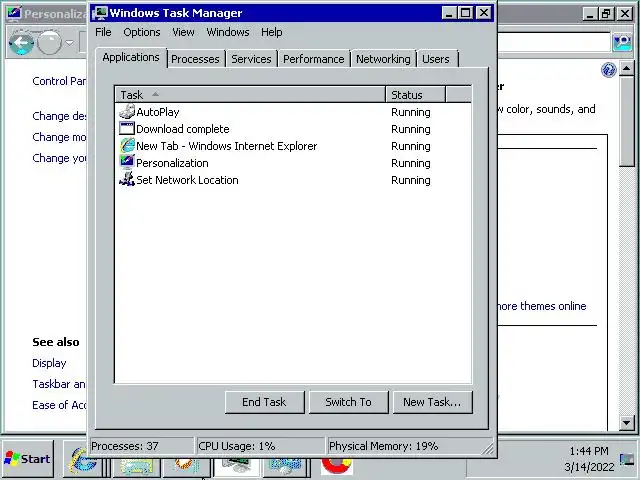Click the Personalization scrollbar down arrow
The height and width of the screenshot is (480, 640).
[x=627, y=422]
